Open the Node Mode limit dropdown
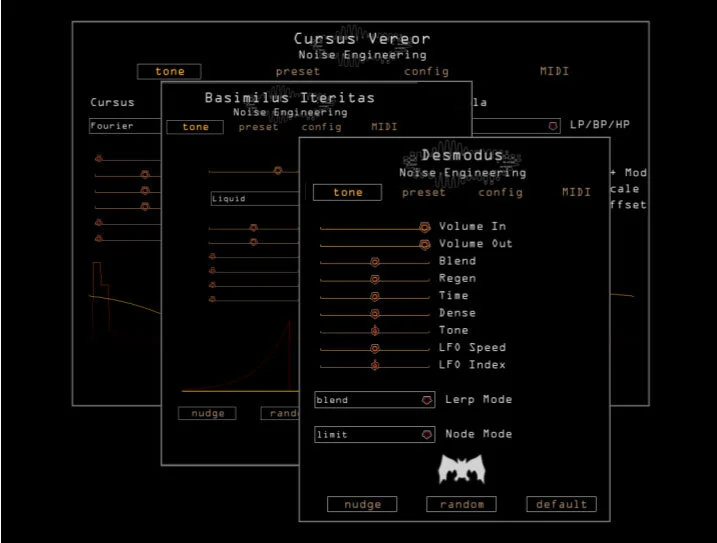This screenshot has width=717, height=543. coord(375,434)
